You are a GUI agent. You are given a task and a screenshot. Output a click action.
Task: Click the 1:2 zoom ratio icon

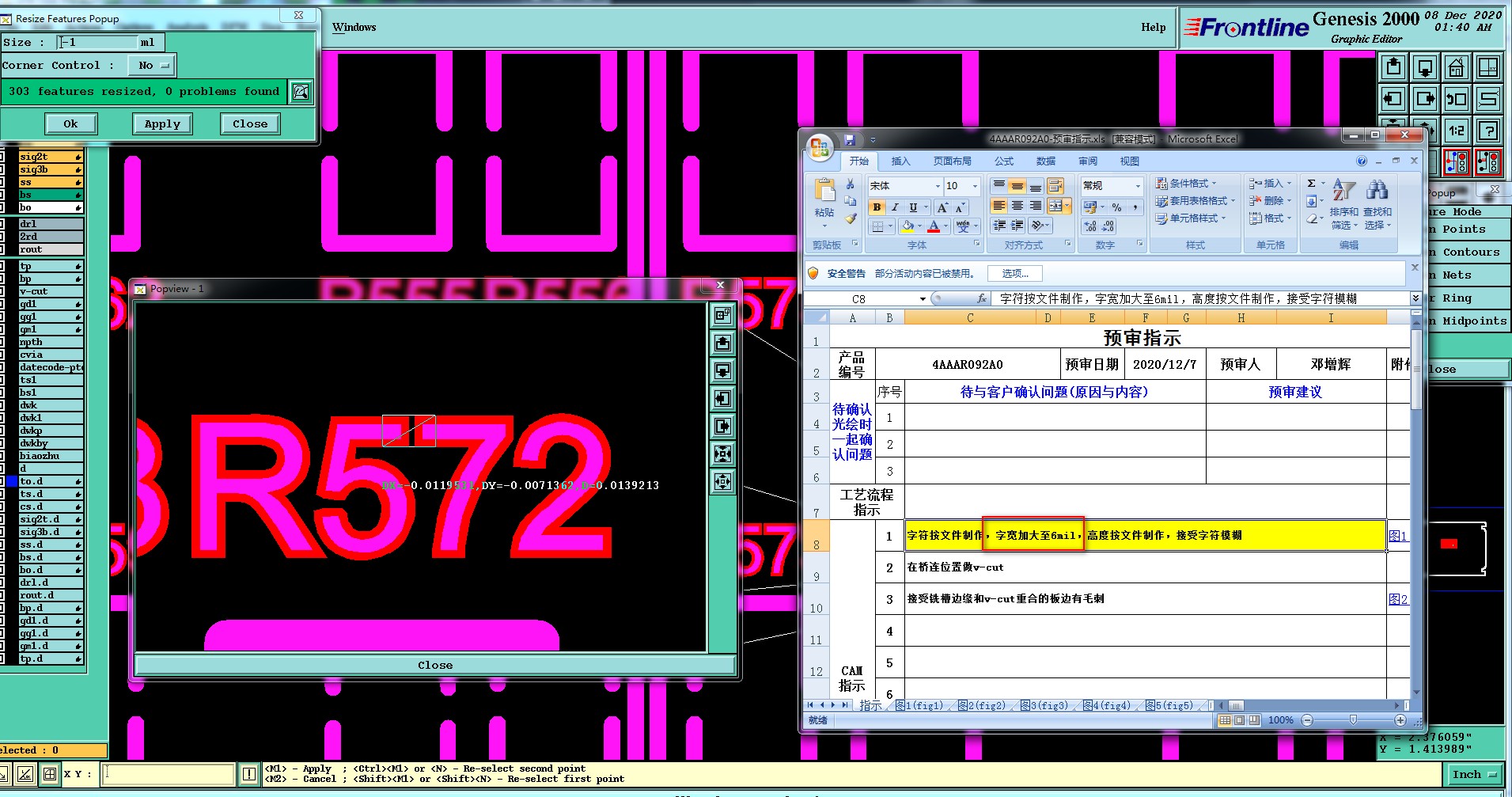(x=1457, y=131)
